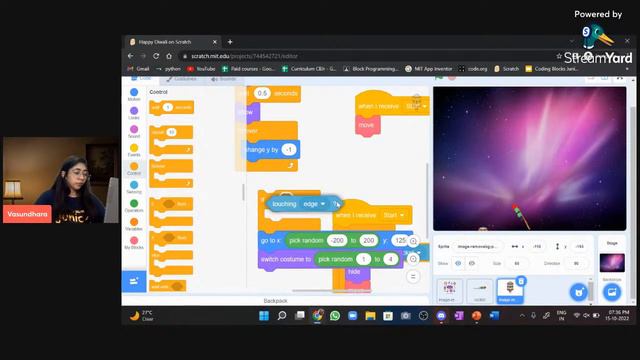This screenshot has width=640, height=360.
Task: Reload the Scratch page
Action: coord(156,56)
